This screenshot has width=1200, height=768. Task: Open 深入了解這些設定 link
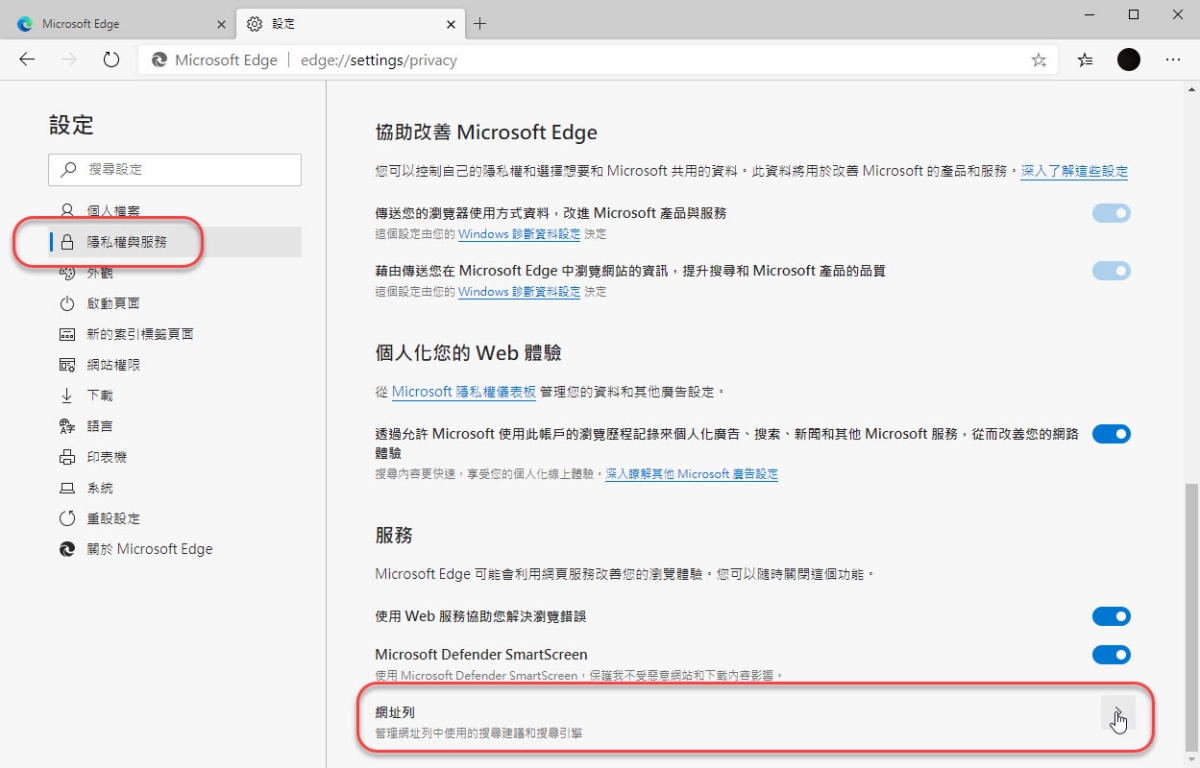point(1074,171)
